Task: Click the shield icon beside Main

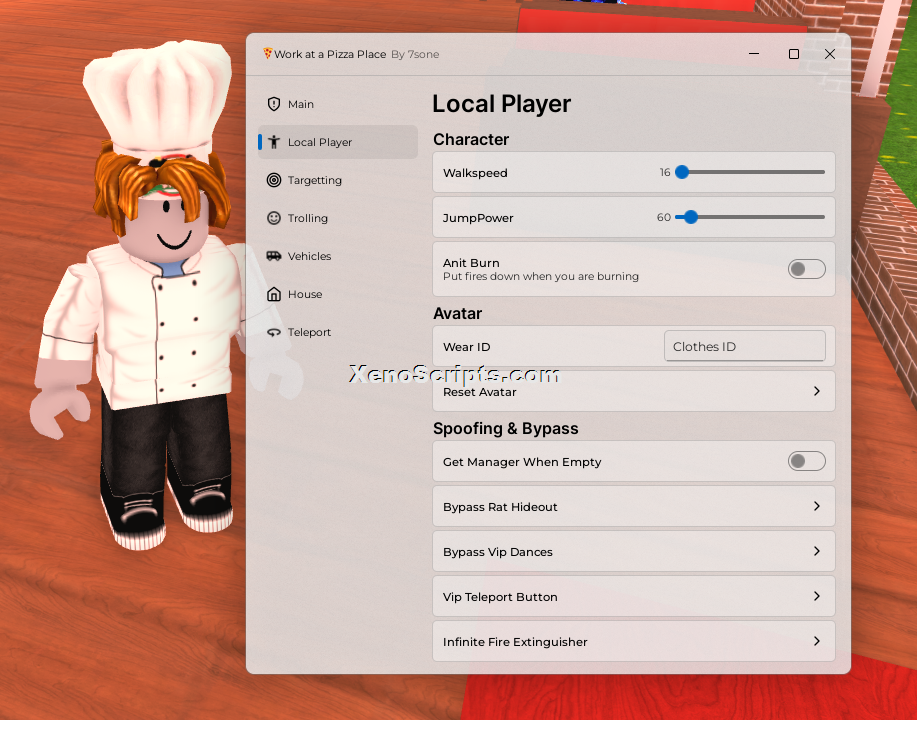Action: click(274, 104)
